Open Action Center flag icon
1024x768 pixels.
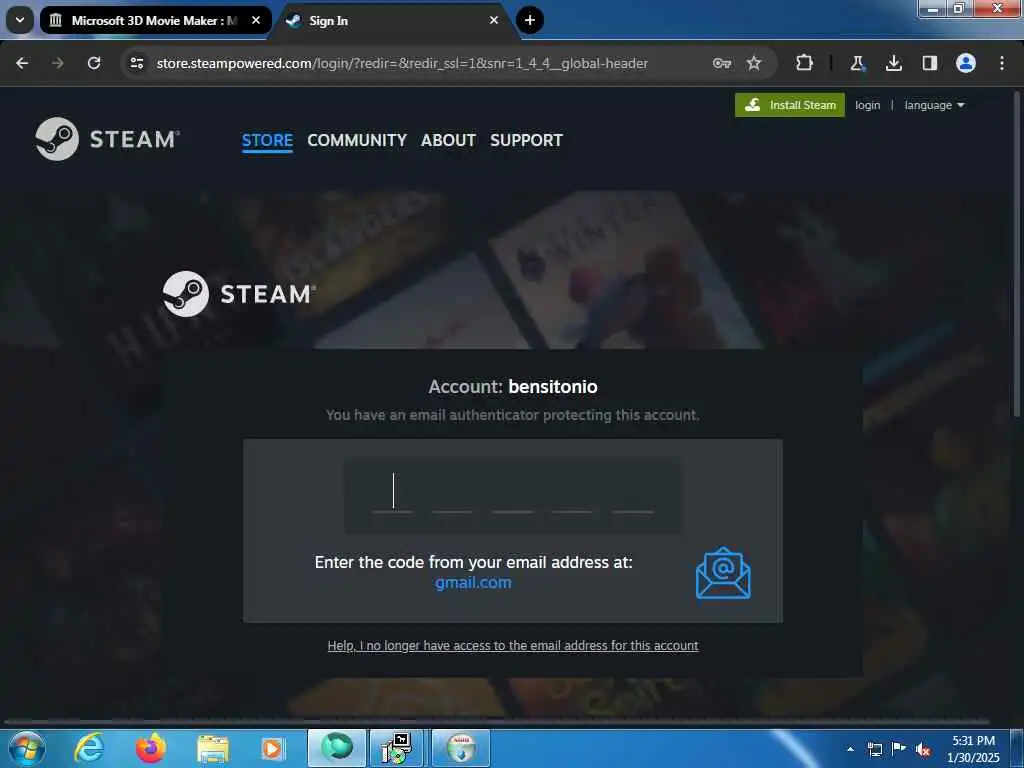coord(899,749)
